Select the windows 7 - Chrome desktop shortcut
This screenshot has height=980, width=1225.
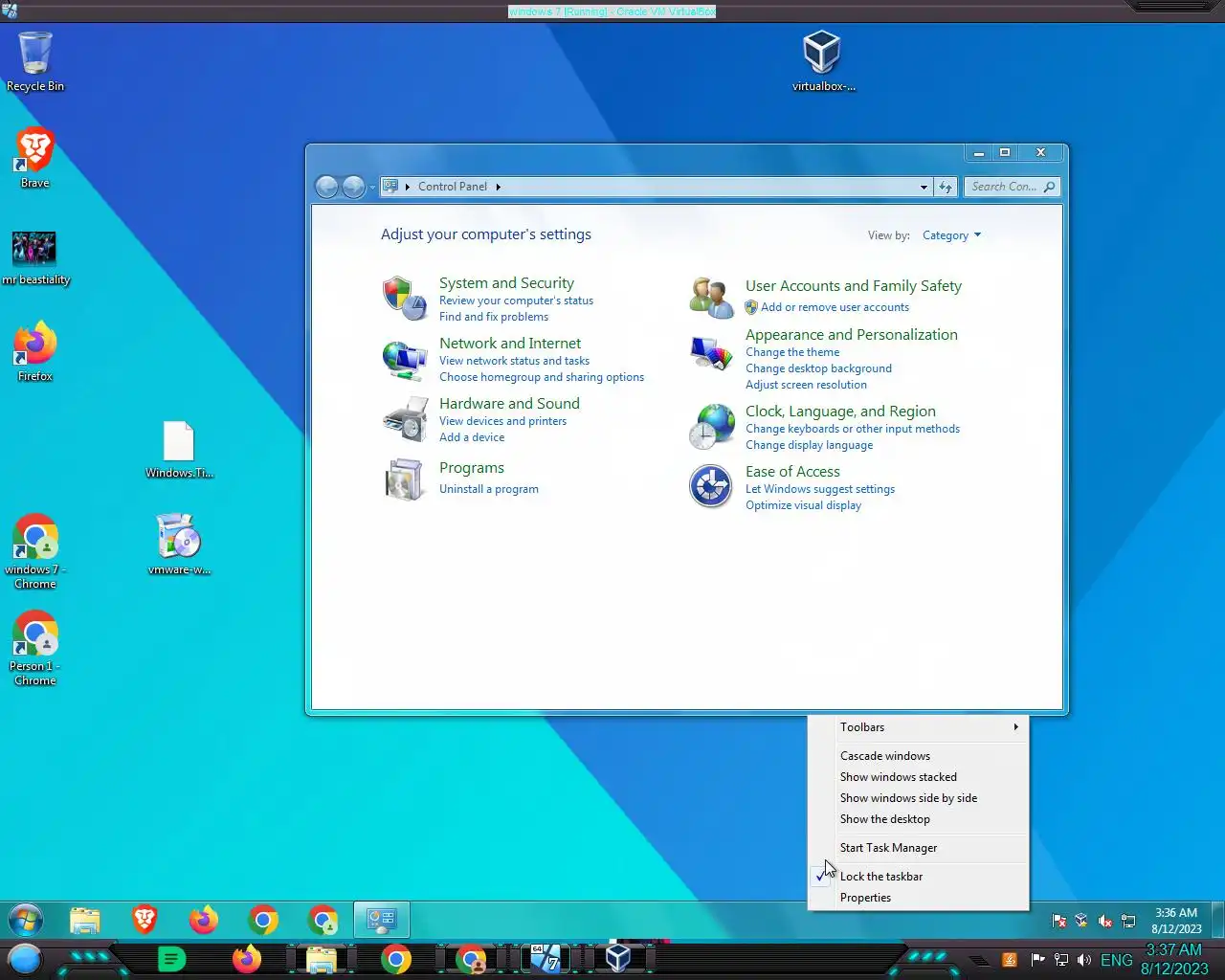pos(35,551)
